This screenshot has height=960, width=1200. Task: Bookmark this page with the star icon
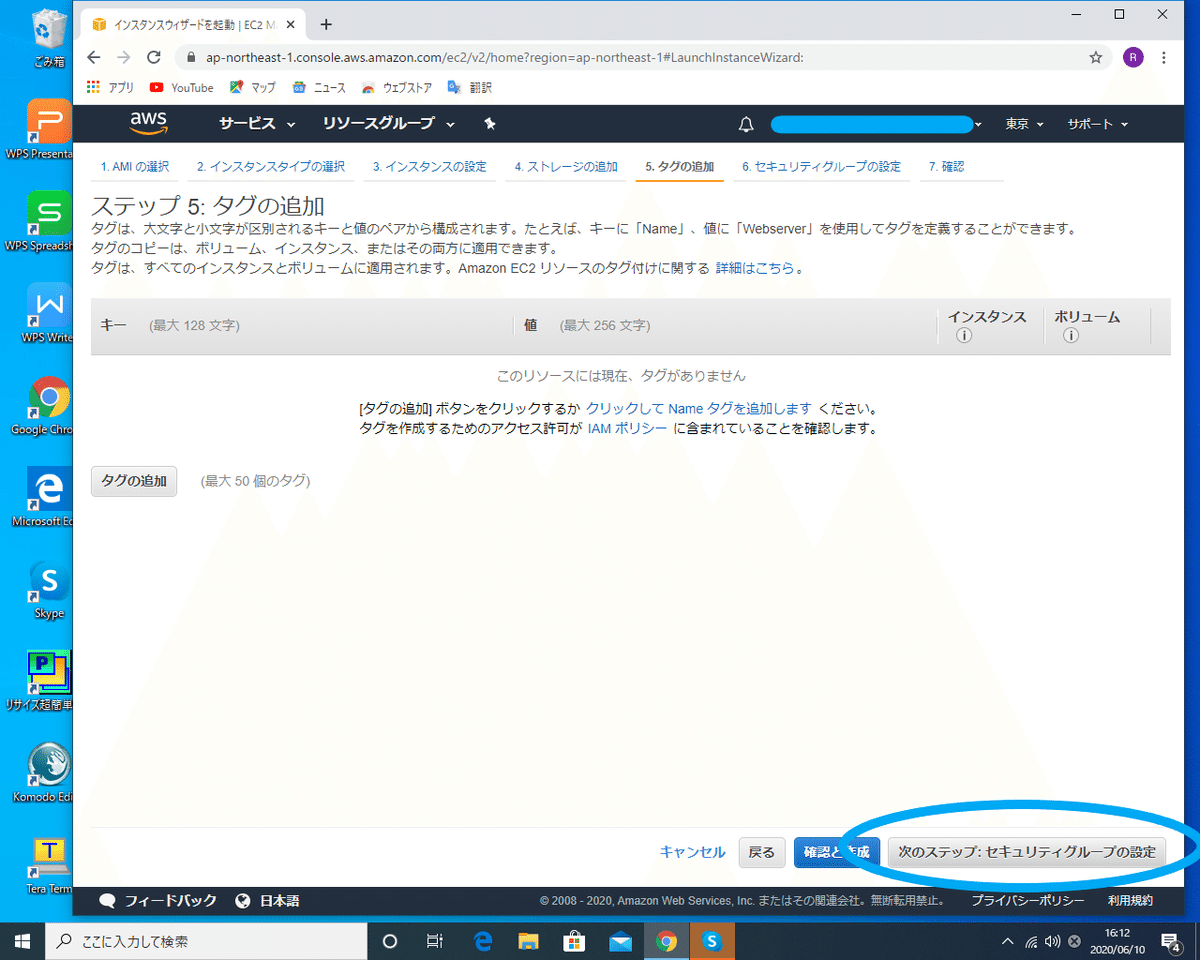tap(1096, 57)
